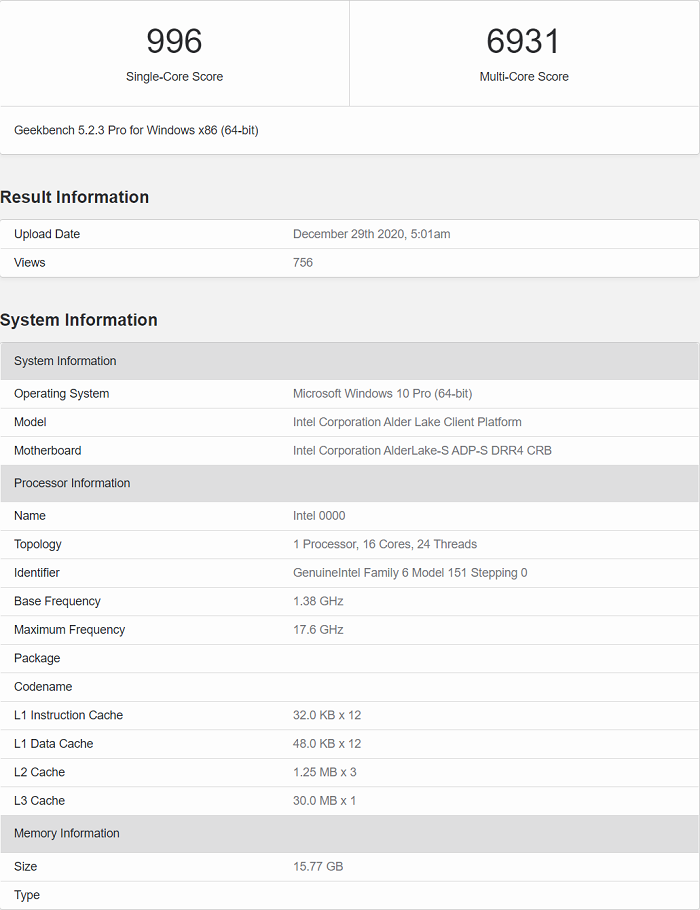Click the Processor Information table header

click(72, 483)
